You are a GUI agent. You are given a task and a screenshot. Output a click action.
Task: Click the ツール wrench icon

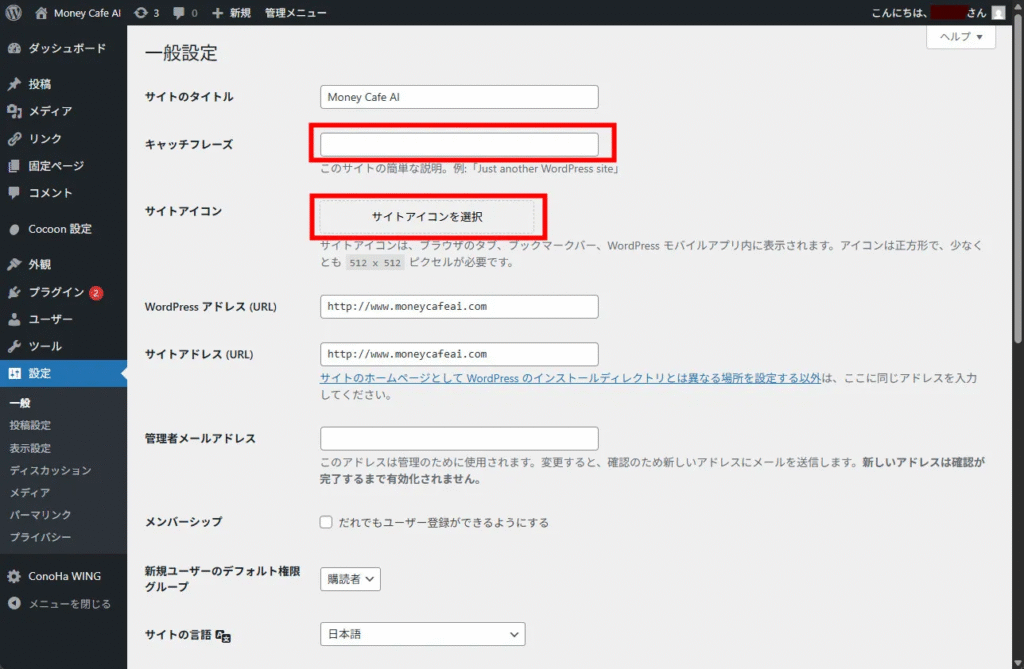pos(14,346)
